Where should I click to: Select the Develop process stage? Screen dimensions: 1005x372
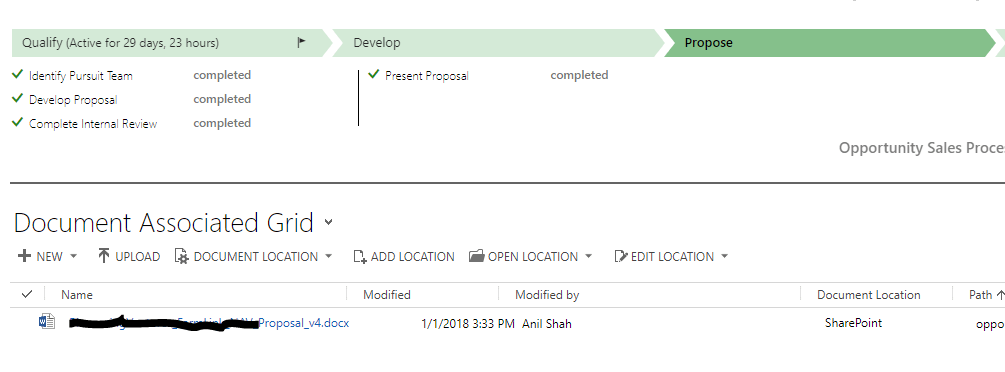499,43
